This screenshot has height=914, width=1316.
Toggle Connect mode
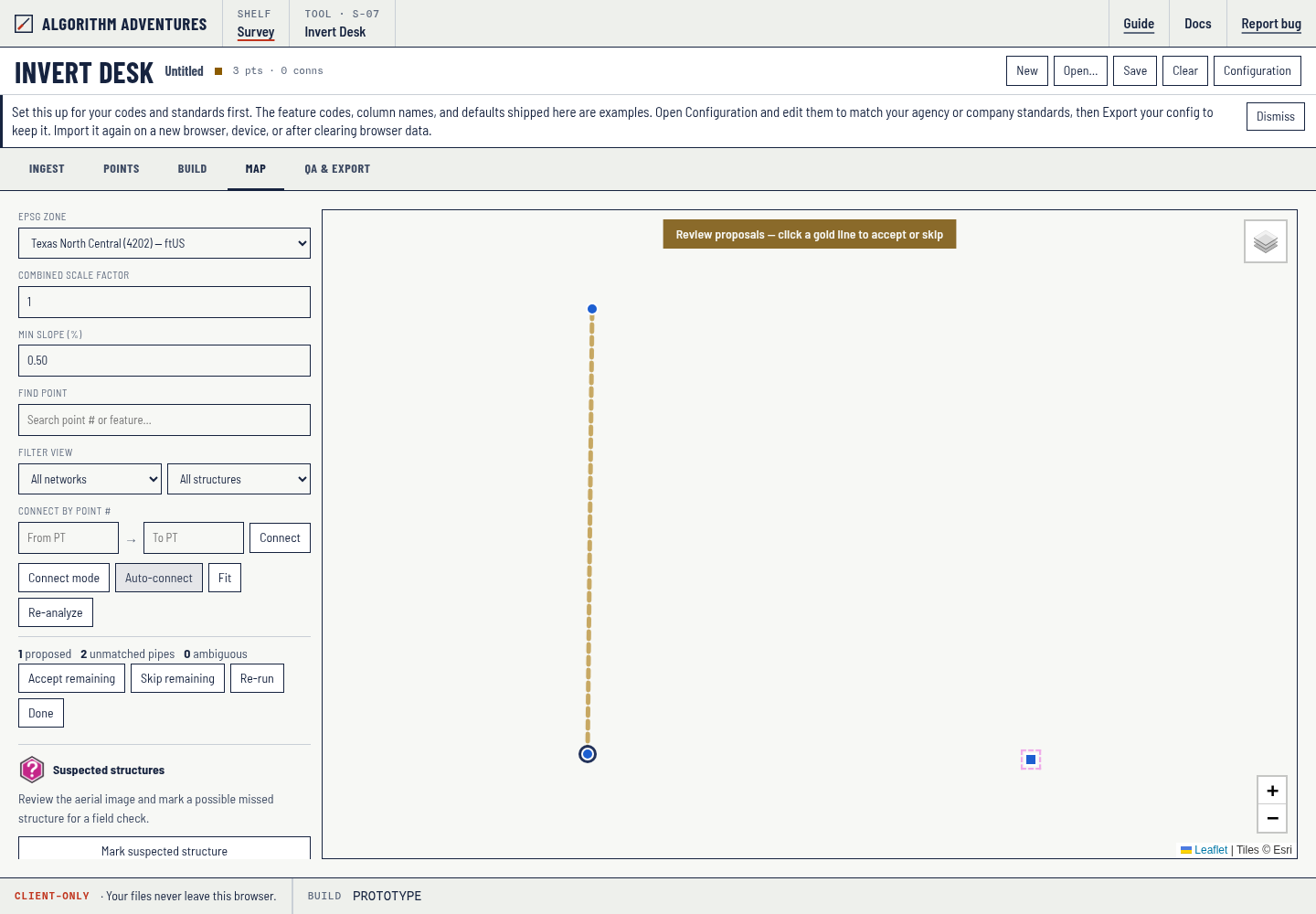click(64, 578)
